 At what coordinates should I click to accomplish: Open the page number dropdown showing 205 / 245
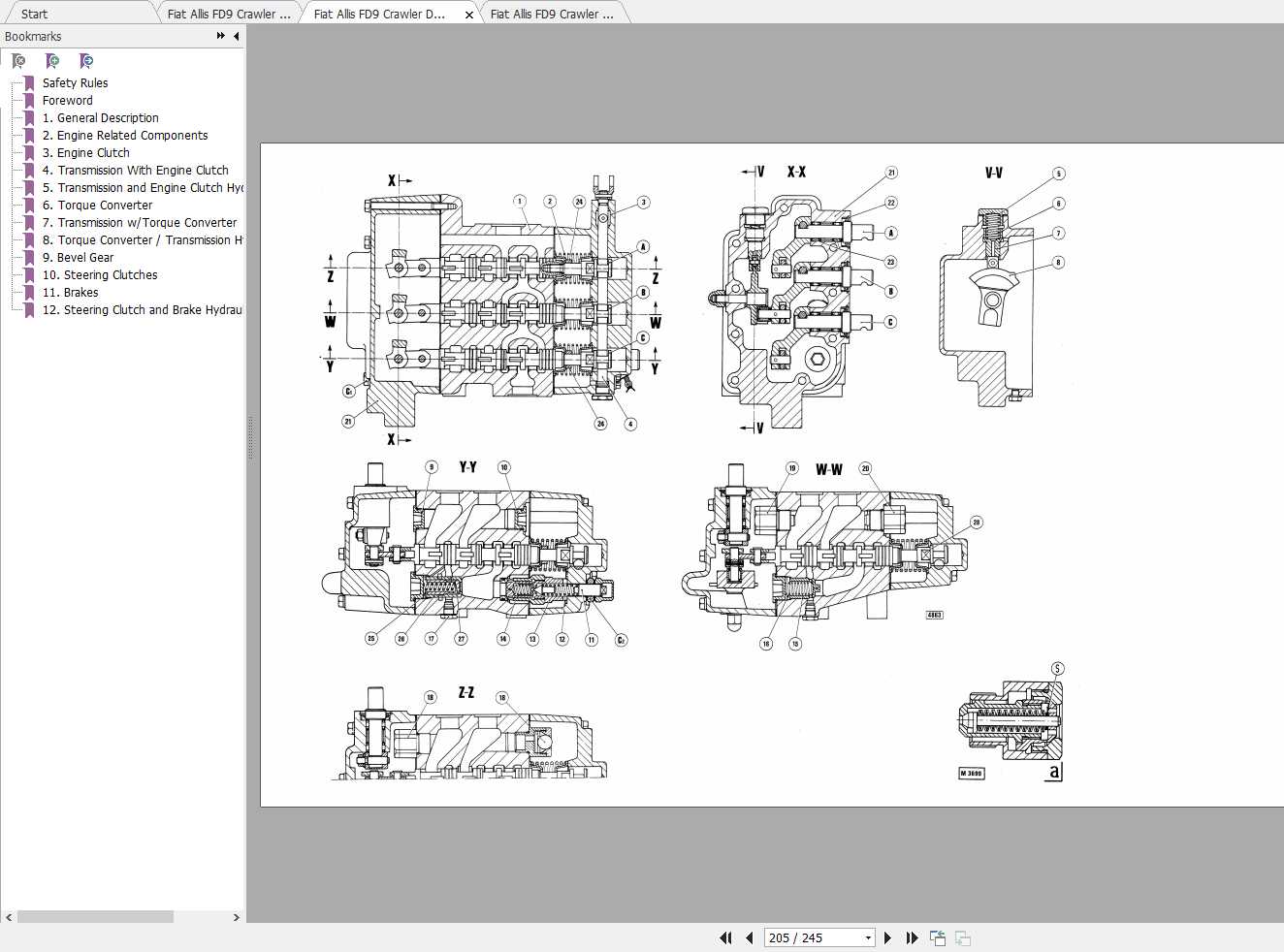(x=868, y=937)
